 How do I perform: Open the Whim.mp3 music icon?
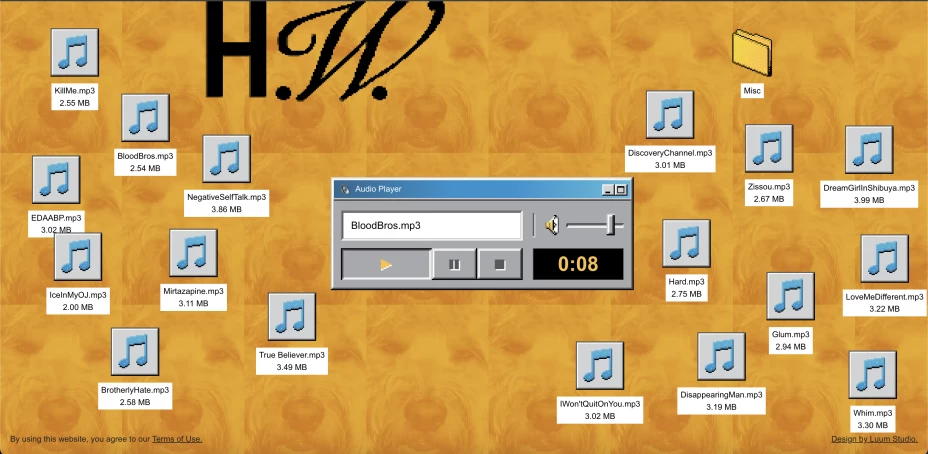(872, 375)
